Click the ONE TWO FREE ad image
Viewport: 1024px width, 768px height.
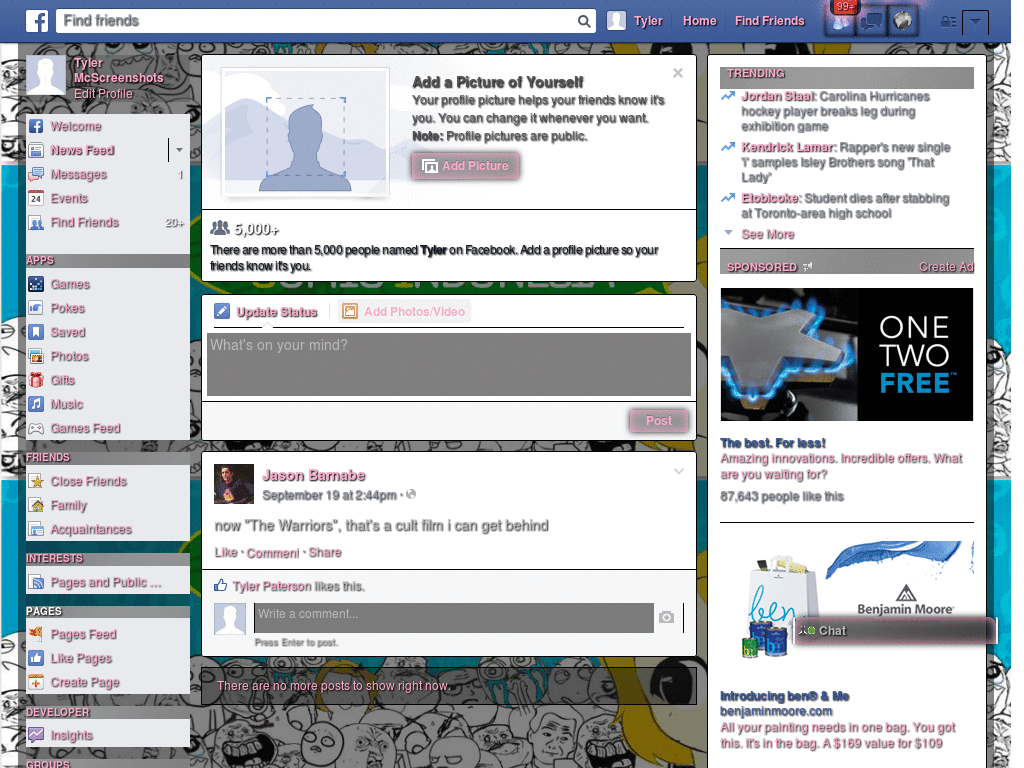coord(846,355)
